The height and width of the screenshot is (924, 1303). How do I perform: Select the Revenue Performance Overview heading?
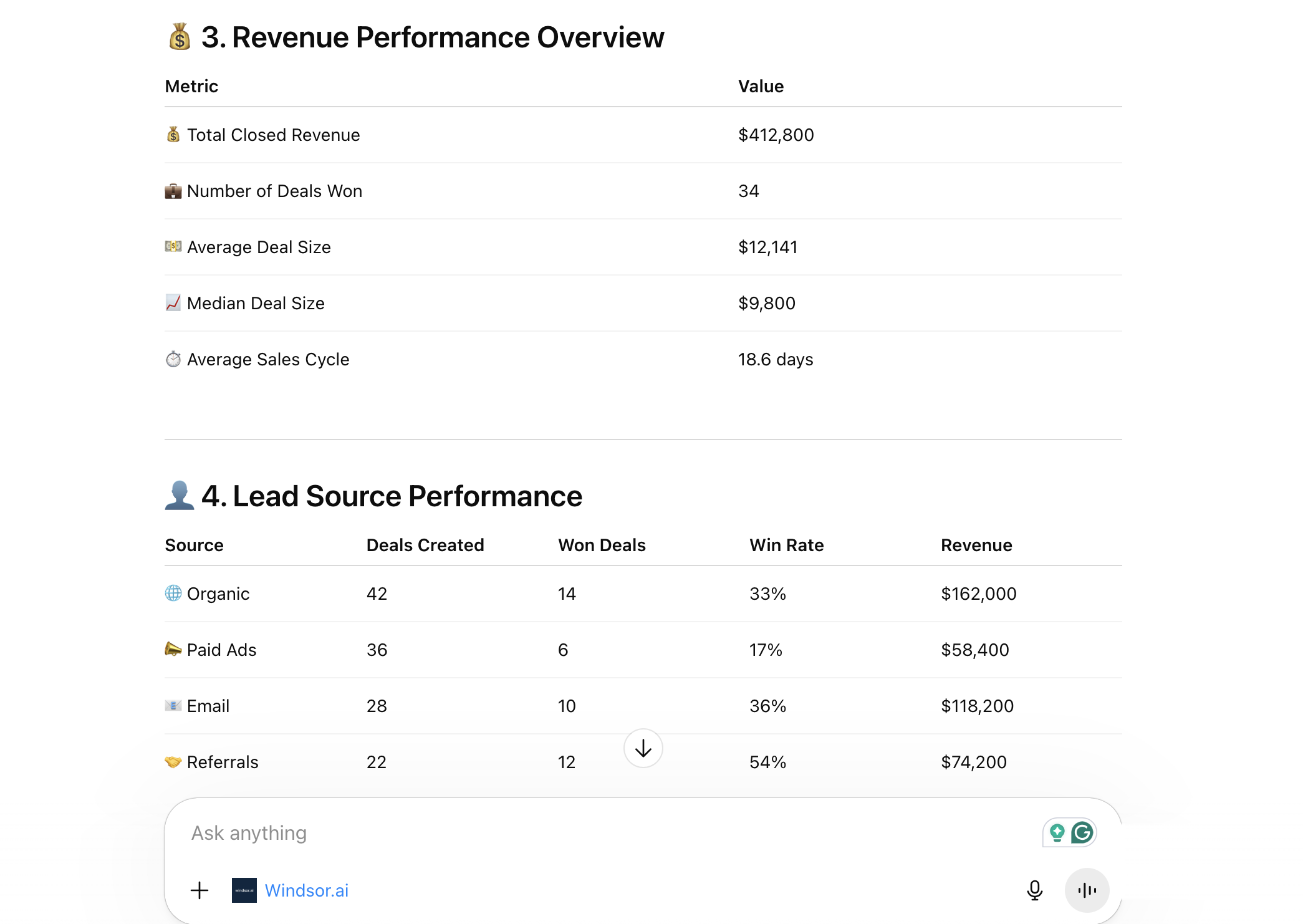point(433,37)
